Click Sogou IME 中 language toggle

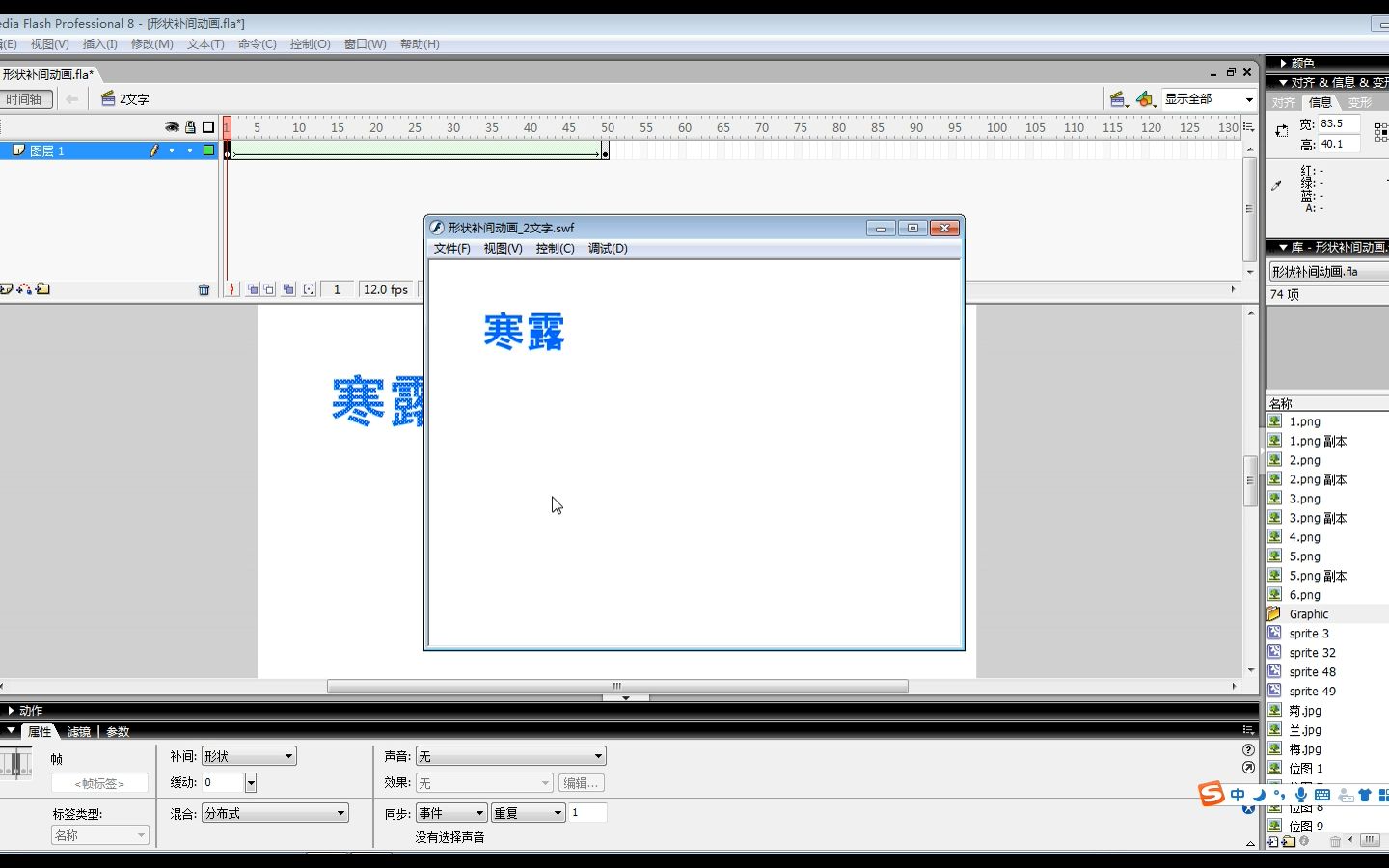[1238, 795]
